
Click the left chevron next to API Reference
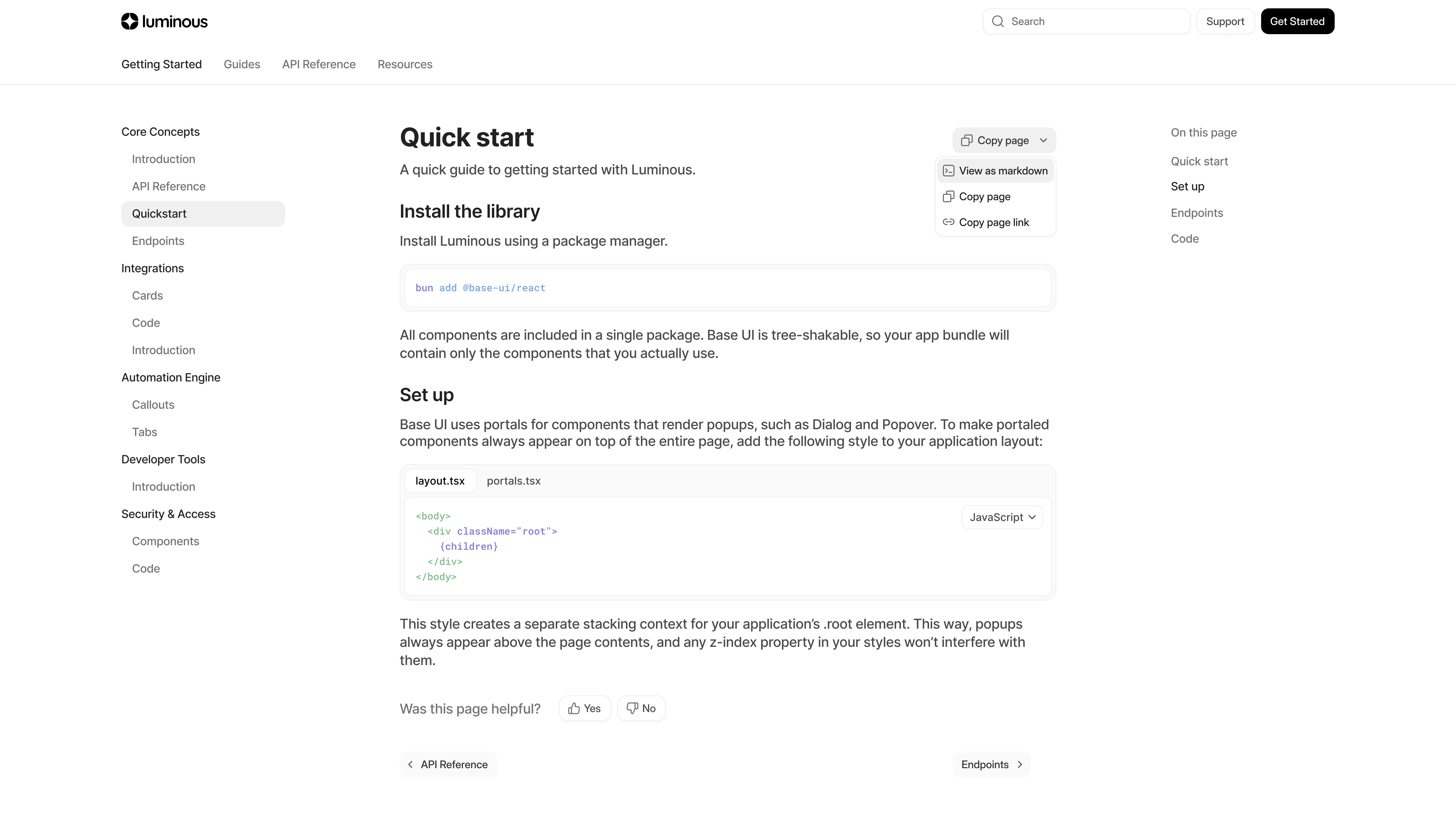(x=410, y=764)
